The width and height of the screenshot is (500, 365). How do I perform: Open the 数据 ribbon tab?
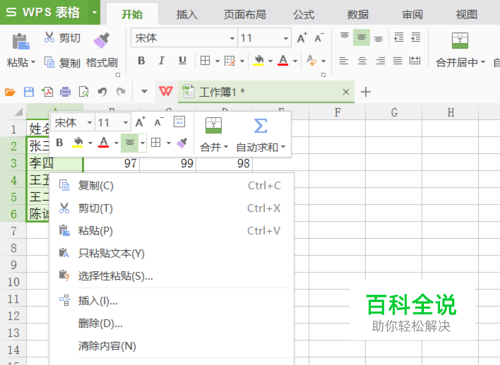358,14
